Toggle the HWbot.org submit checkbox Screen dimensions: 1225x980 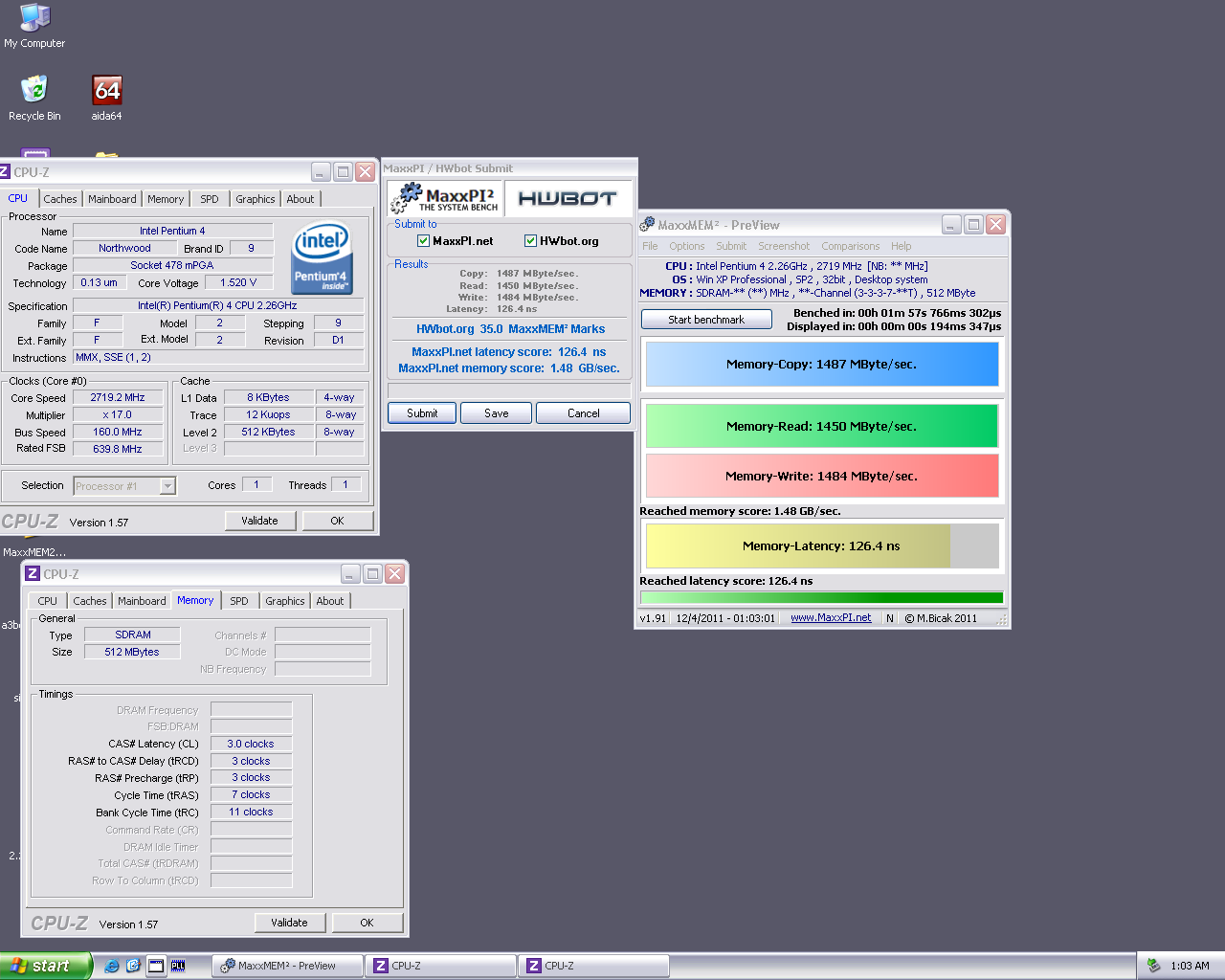[x=530, y=241]
